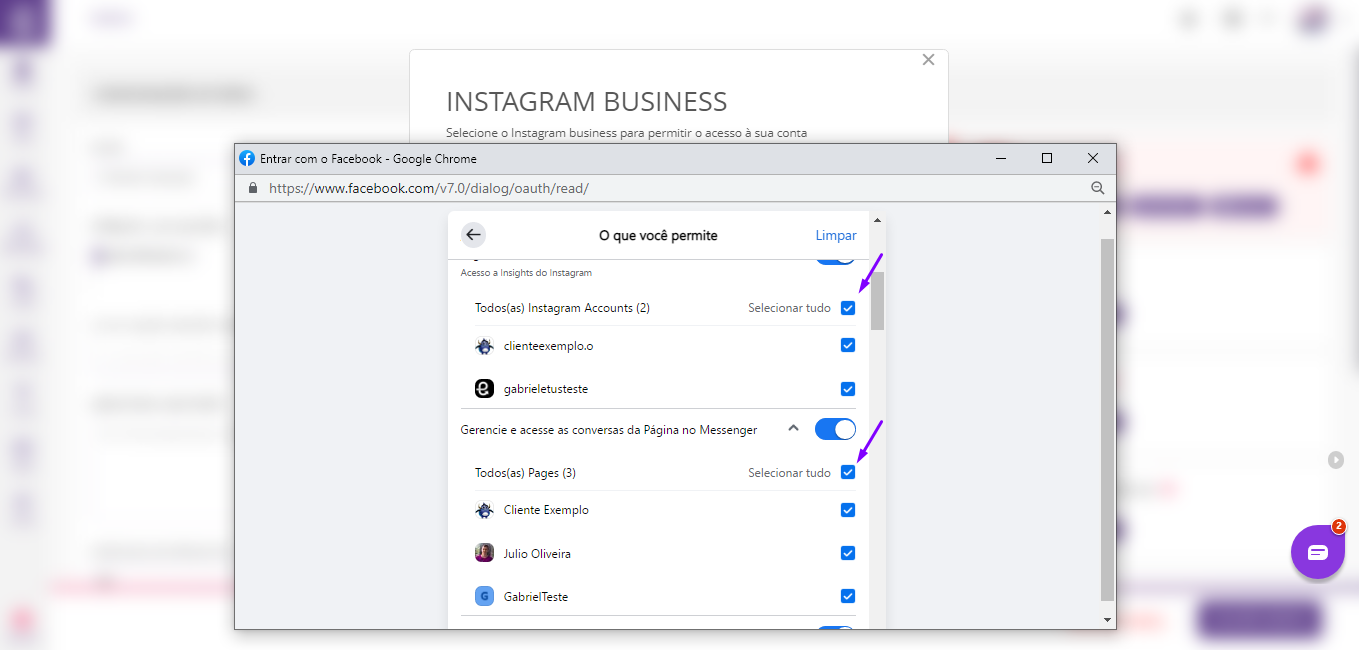Maximize the Facebook login popup window
The image size is (1359, 650).
point(1047,158)
